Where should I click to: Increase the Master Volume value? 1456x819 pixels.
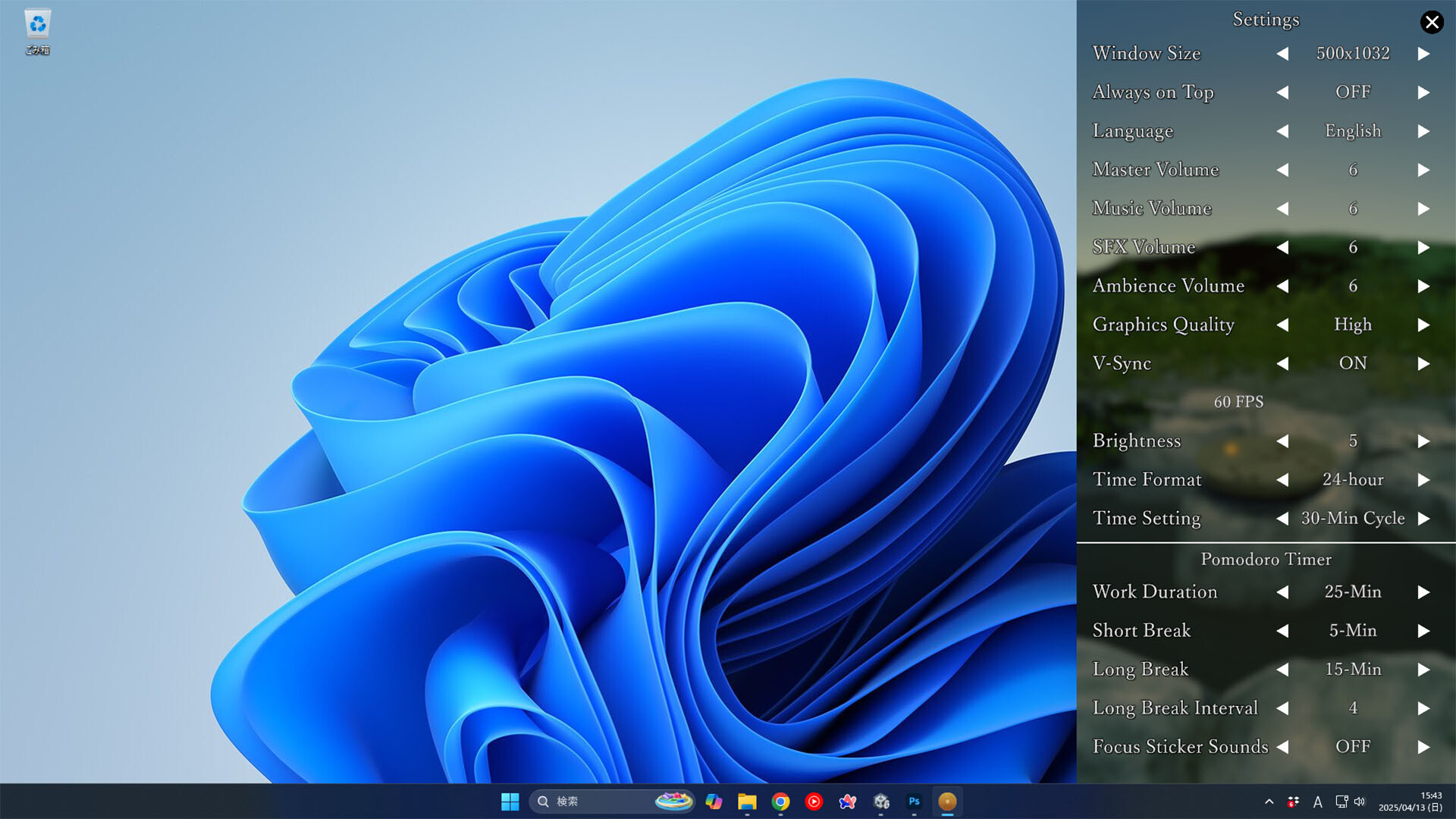click(1423, 170)
